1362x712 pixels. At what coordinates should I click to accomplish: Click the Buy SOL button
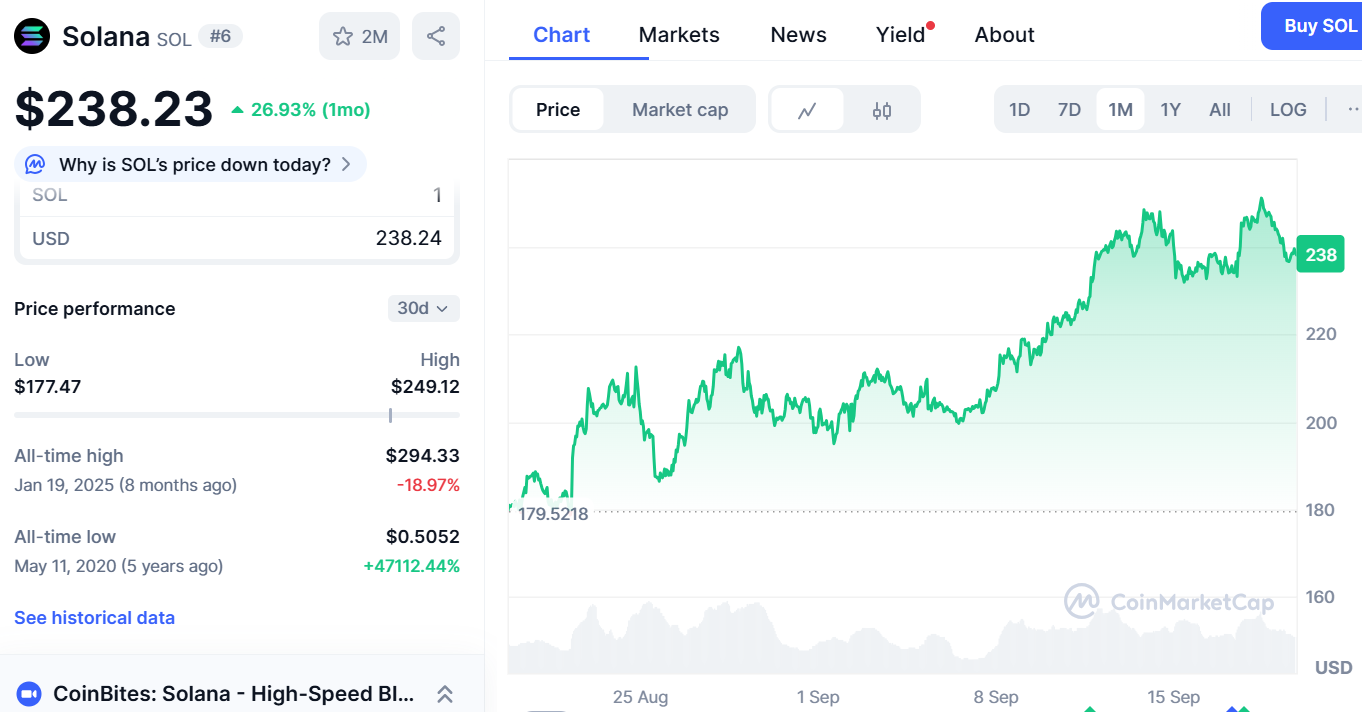1314,26
